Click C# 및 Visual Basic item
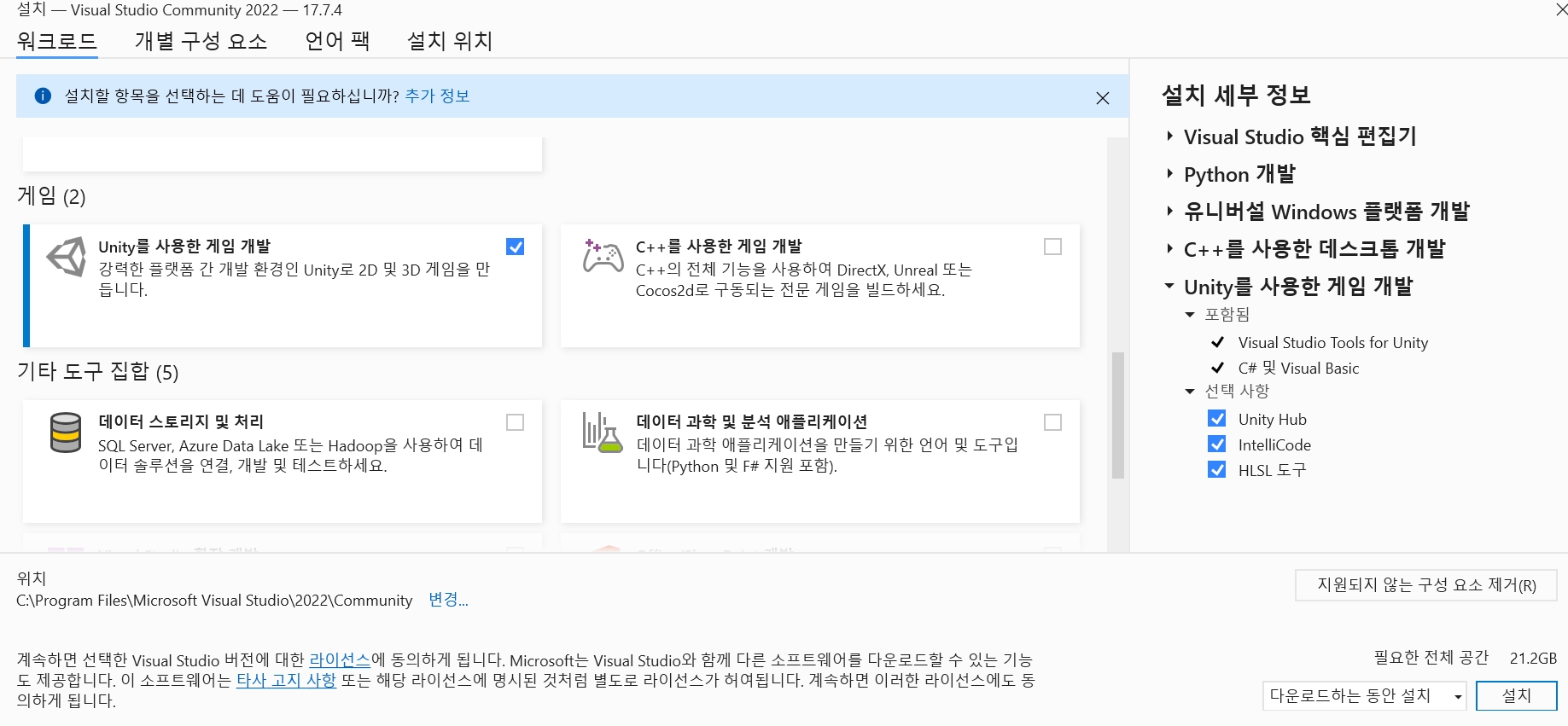The height and width of the screenshot is (726, 1568). (x=1298, y=368)
